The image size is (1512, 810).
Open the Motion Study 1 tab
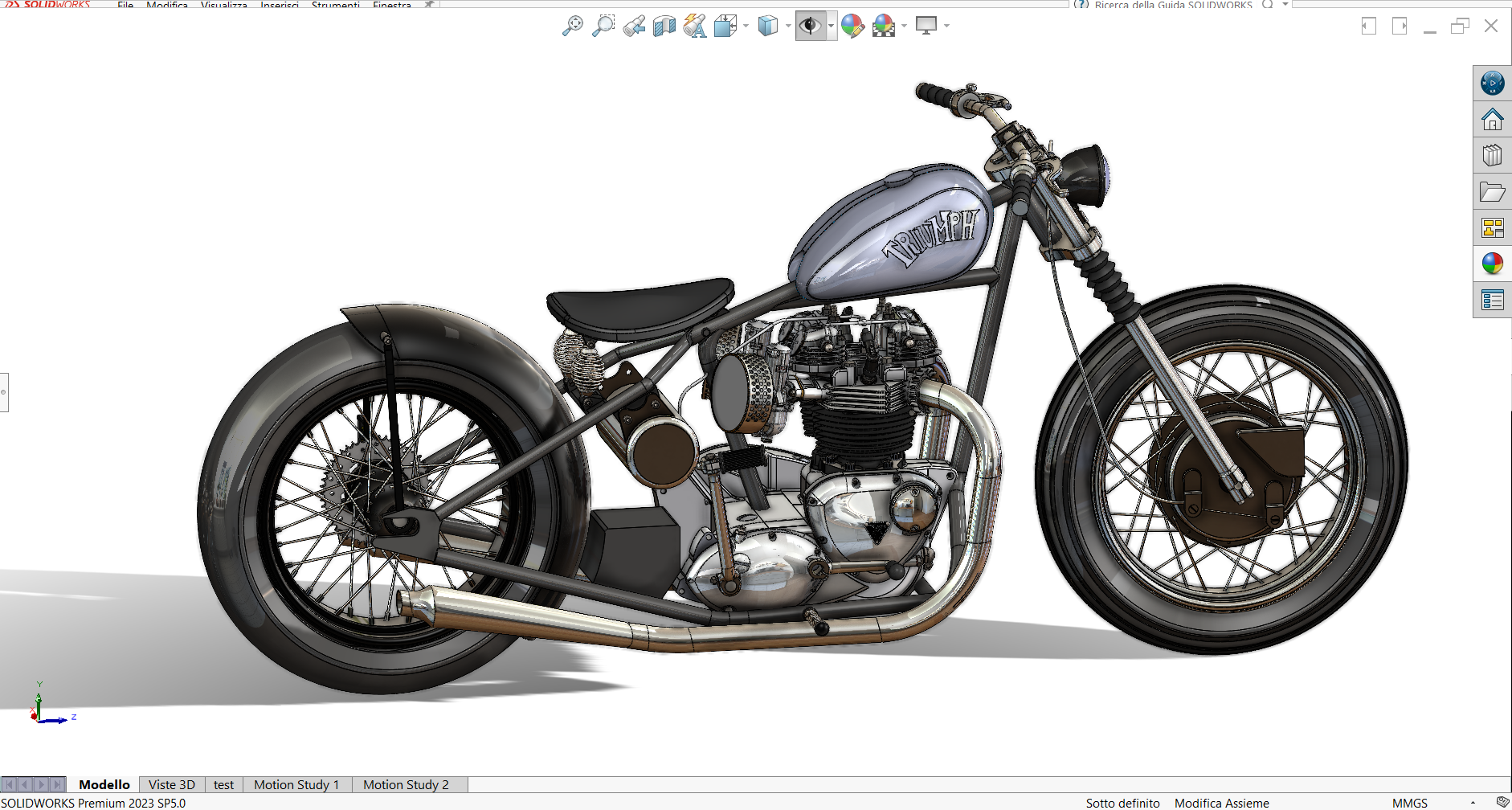coord(296,784)
